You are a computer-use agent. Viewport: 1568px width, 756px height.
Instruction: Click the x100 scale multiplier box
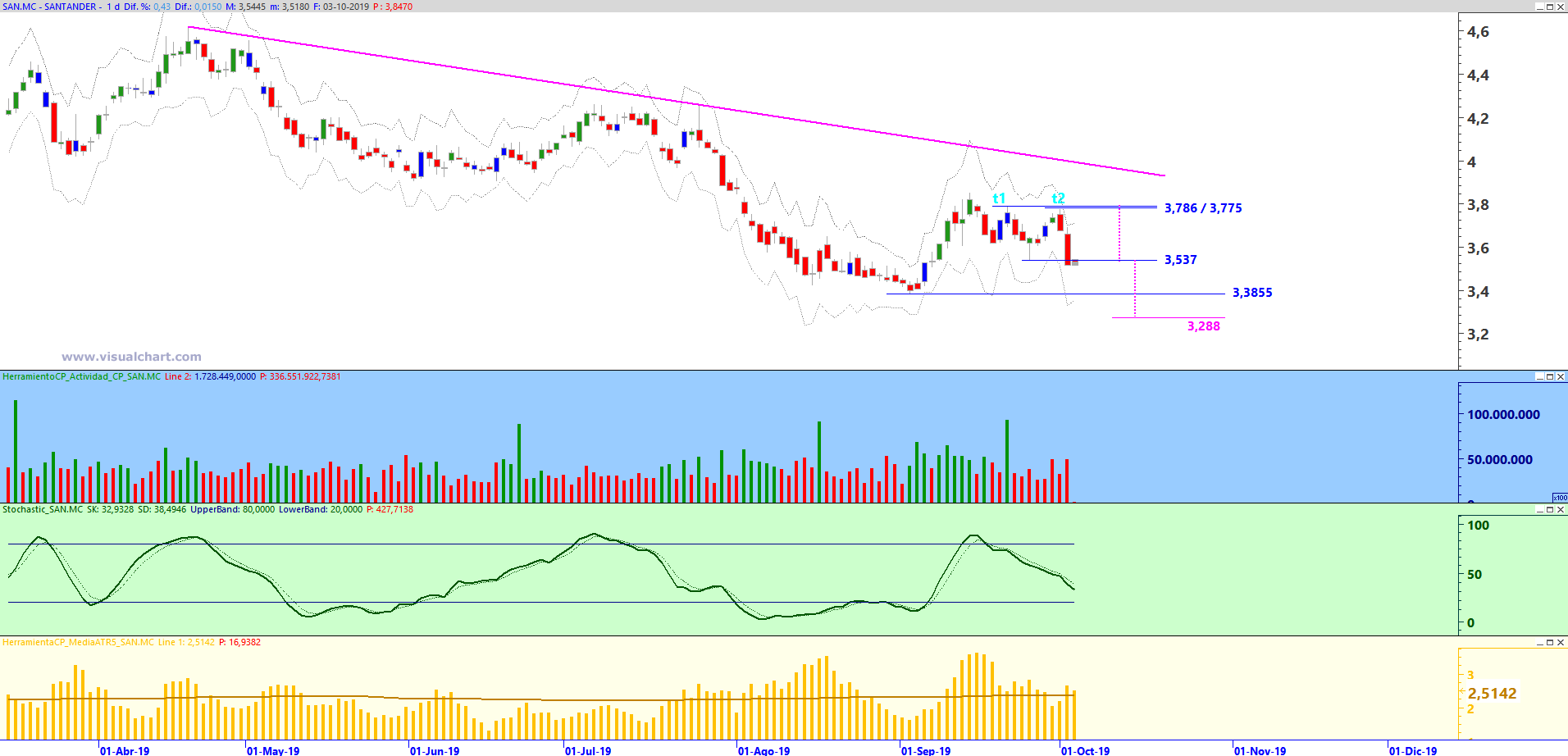1560,498
